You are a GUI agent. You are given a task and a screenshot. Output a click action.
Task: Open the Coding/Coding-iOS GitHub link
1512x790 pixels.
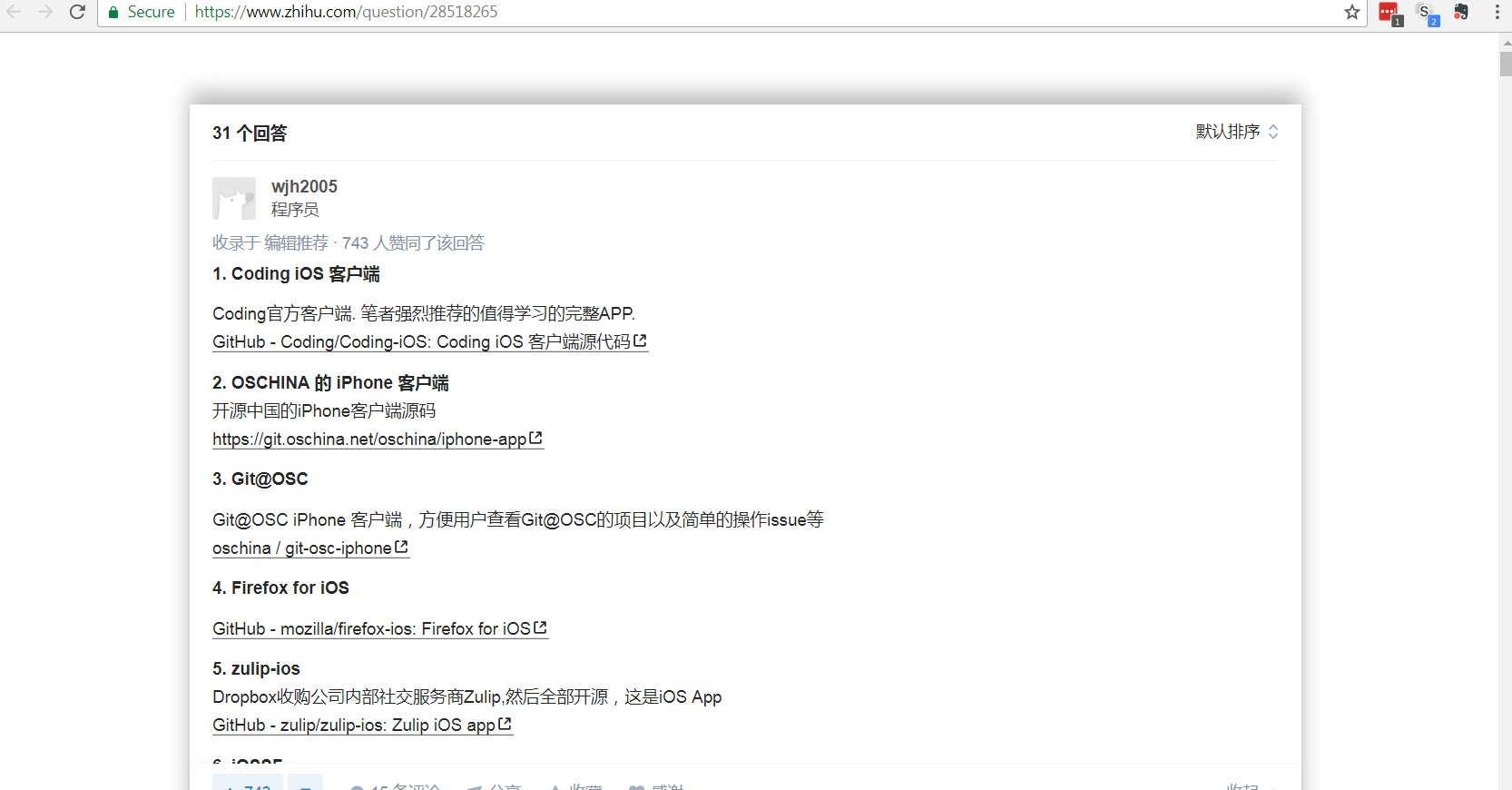tap(430, 341)
